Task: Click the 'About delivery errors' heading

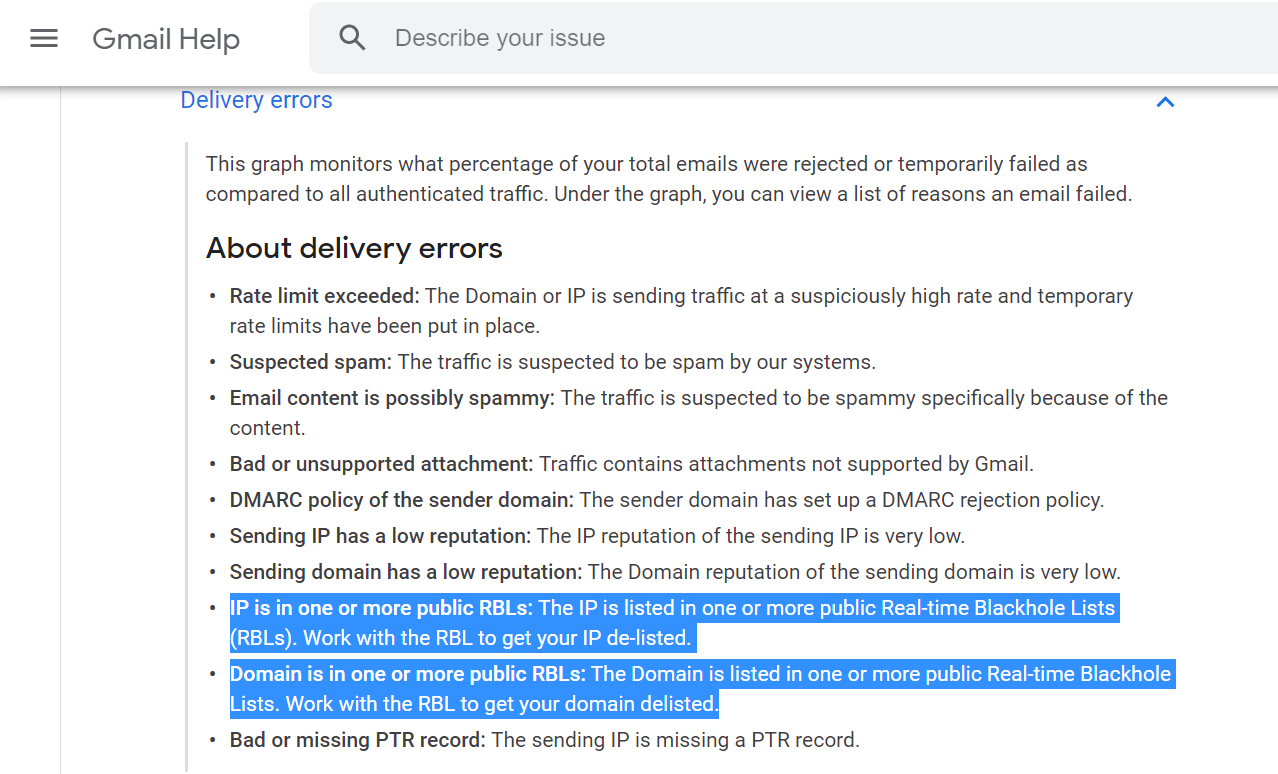Action: pos(354,248)
